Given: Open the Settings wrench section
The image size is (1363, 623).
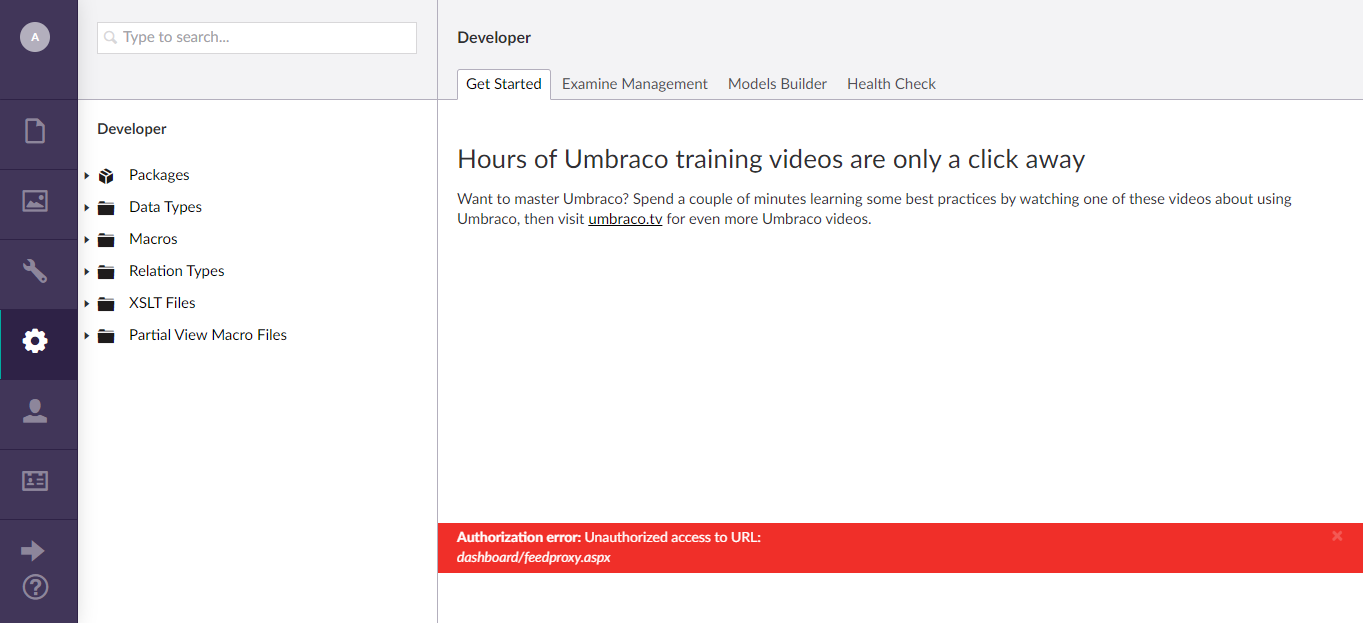Looking at the screenshot, I should pos(35,271).
